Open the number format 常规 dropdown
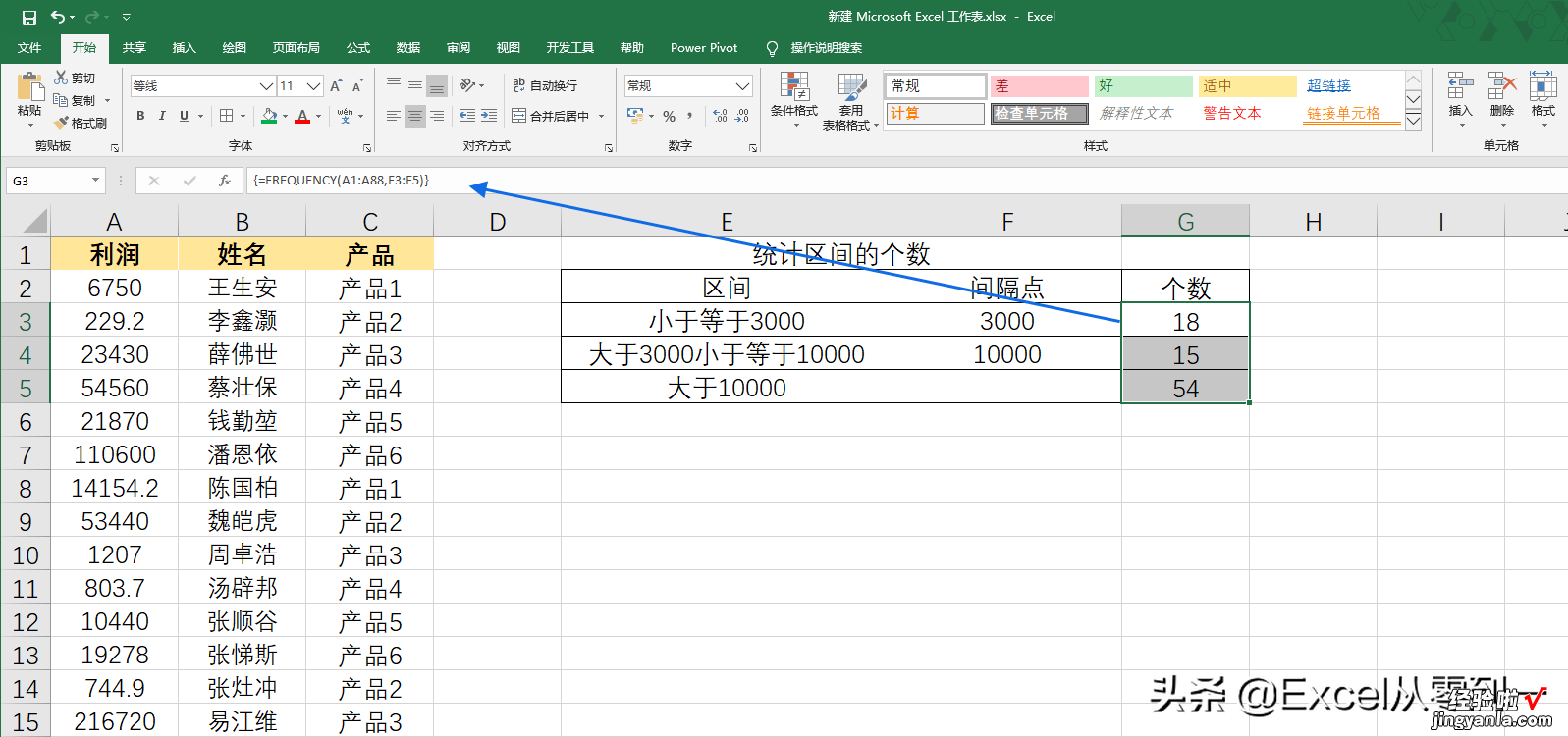 742,86
